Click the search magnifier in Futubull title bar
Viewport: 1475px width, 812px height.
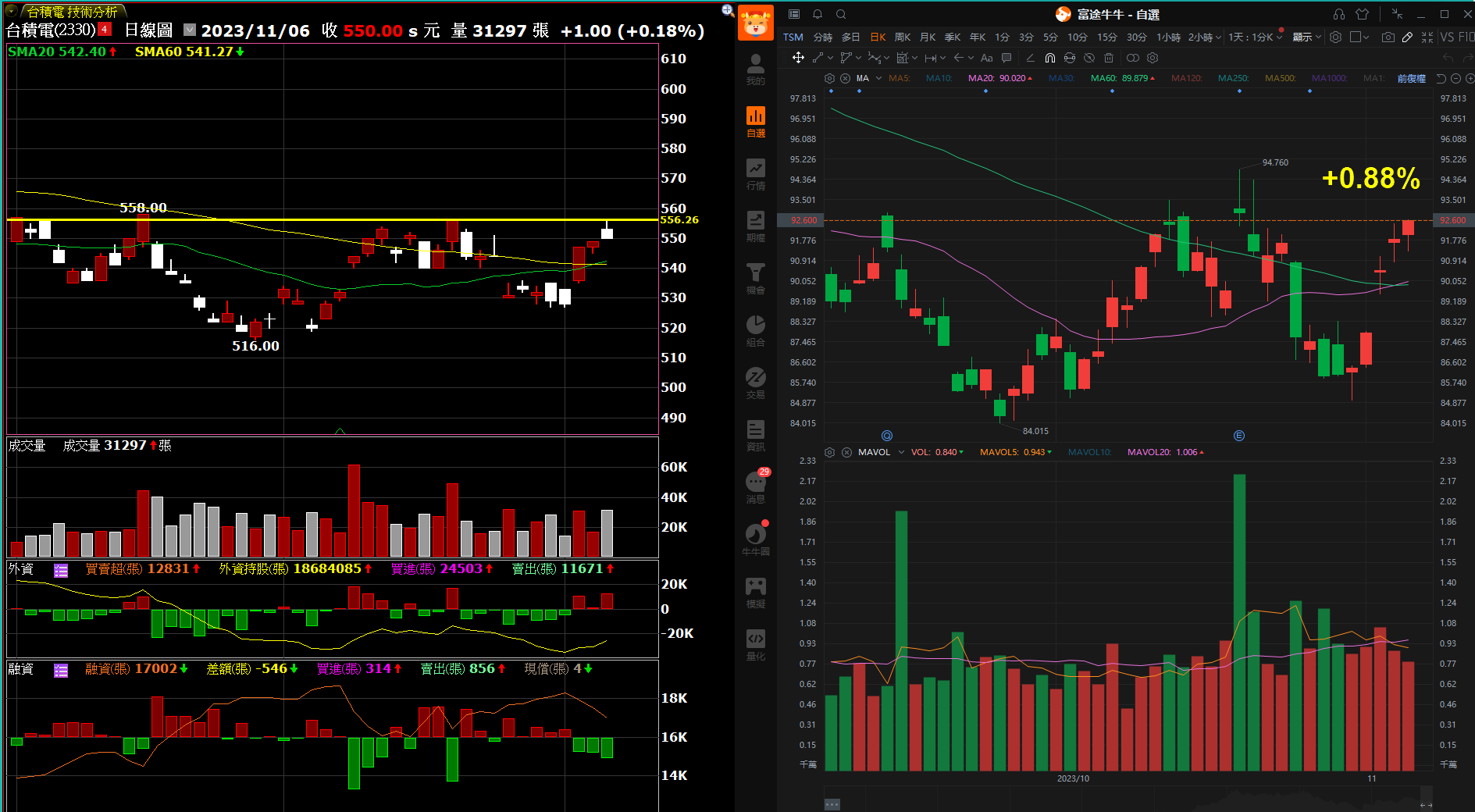coord(841,14)
